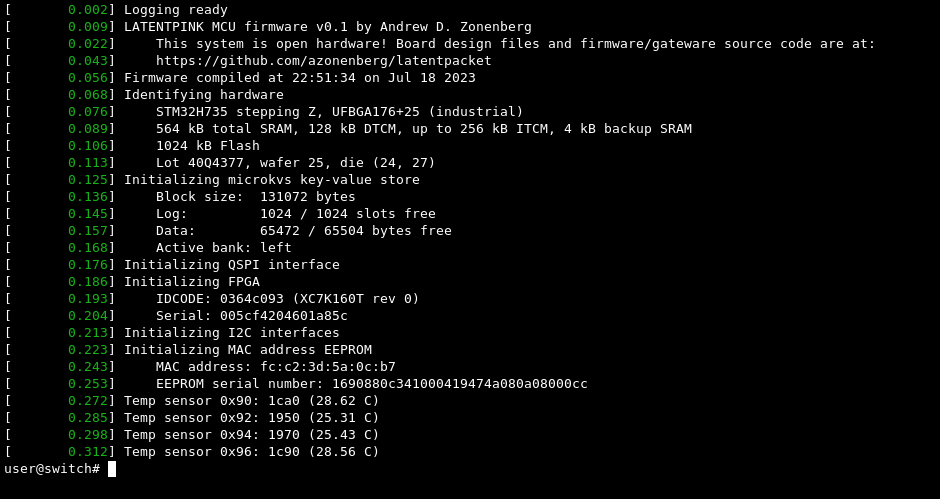Click the 'Initializing QSPI interface' line
The width and height of the screenshot is (940, 499).
pos(231,264)
